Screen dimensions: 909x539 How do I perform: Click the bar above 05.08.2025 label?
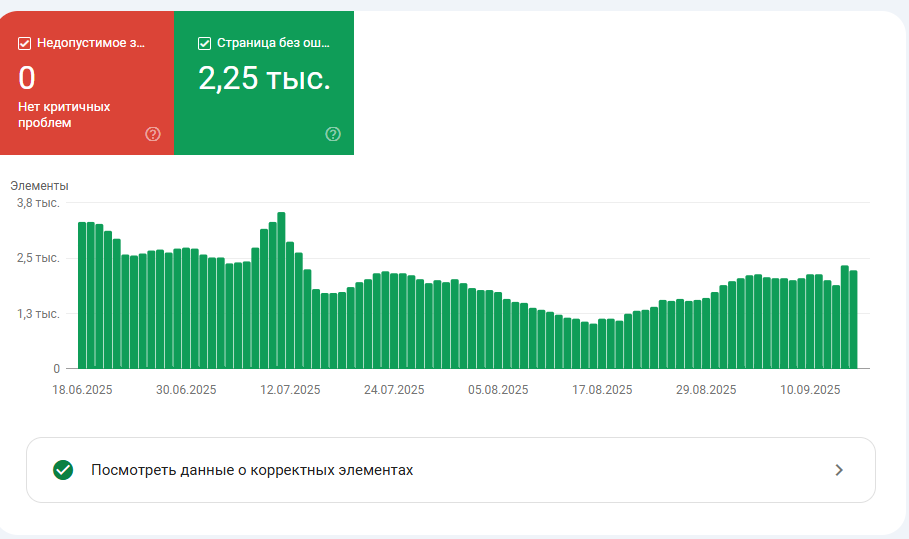[498, 330]
